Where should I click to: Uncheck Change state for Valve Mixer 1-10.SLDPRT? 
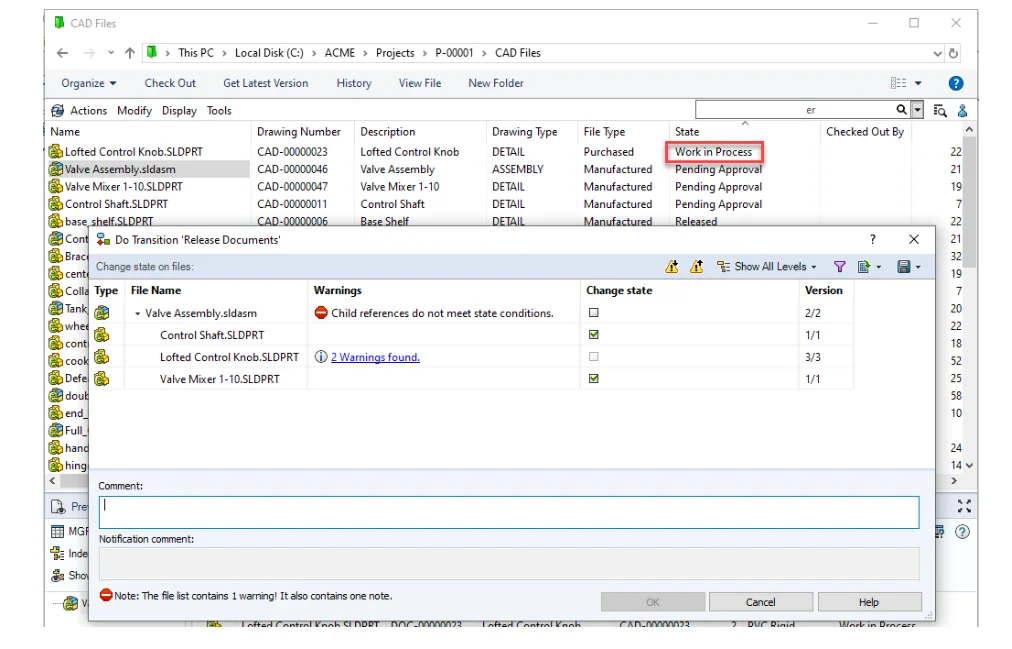pyautogui.click(x=594, y=379)
